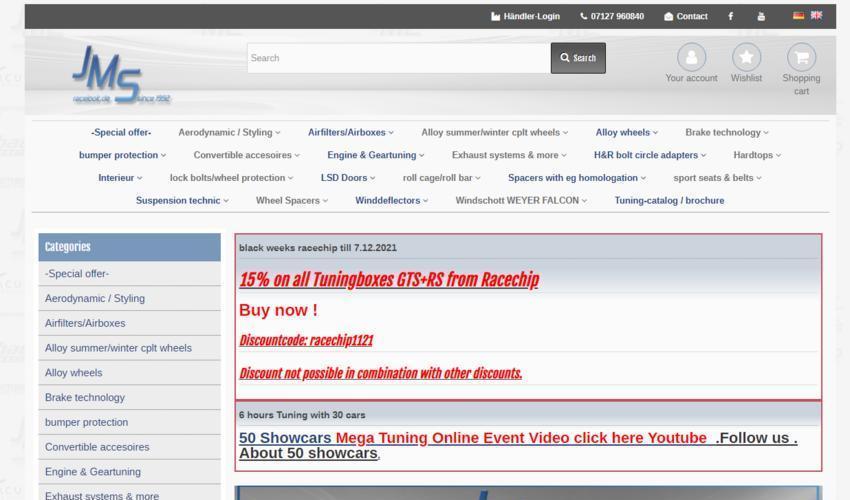Open H&R bolt circle adapters menu
Image resolution: width=850 pixels, height=500 pixels.
pos(650,155)
